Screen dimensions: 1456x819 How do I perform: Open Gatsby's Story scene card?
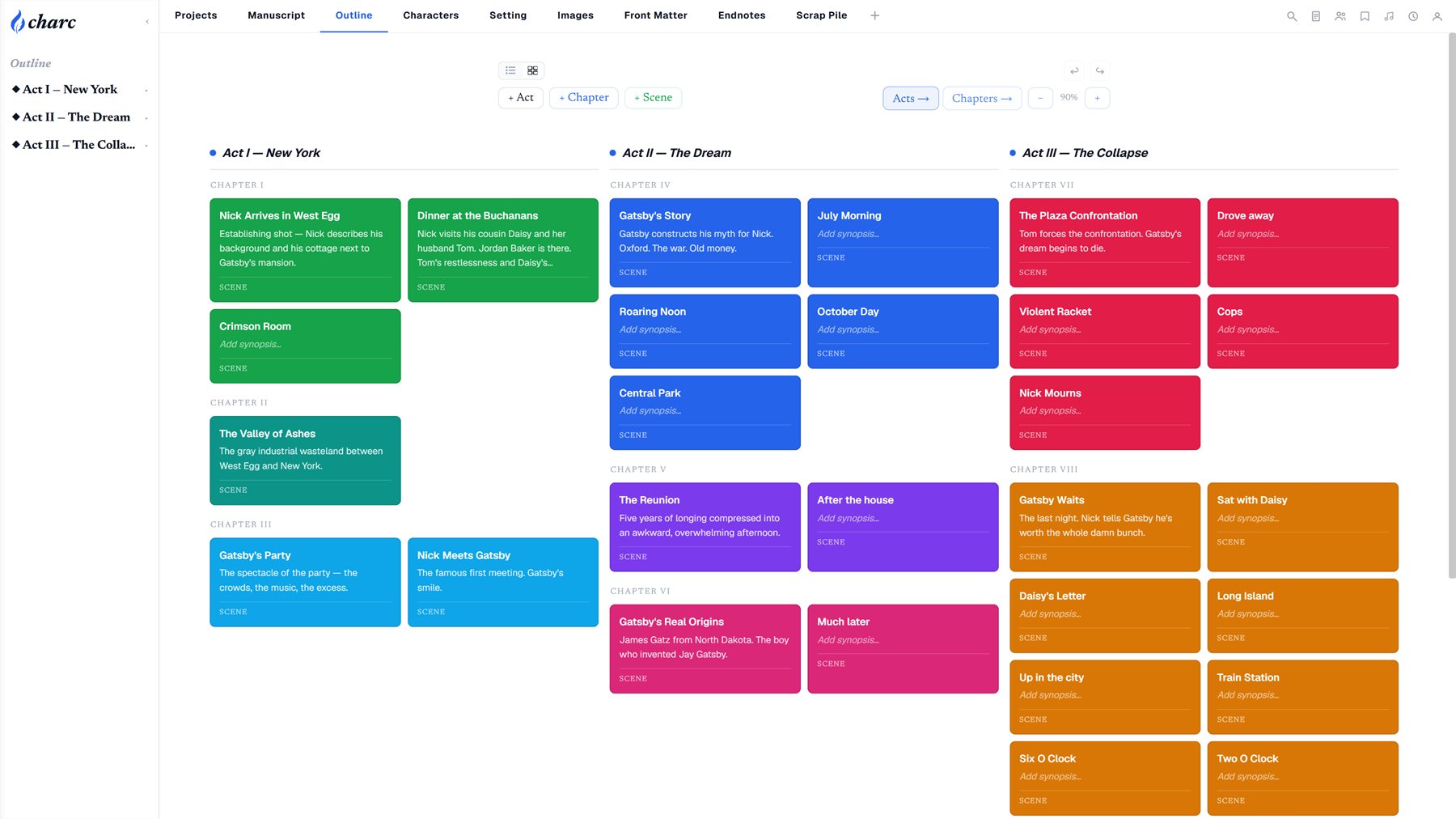pyautogui.click(x=705, y=243)
